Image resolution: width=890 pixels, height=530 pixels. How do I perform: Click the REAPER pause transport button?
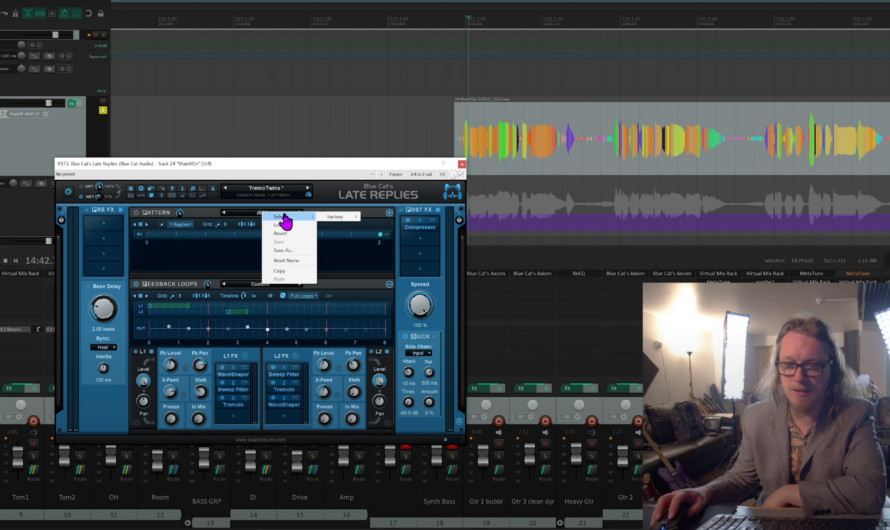pyautogui.click(x=15, y=260)
